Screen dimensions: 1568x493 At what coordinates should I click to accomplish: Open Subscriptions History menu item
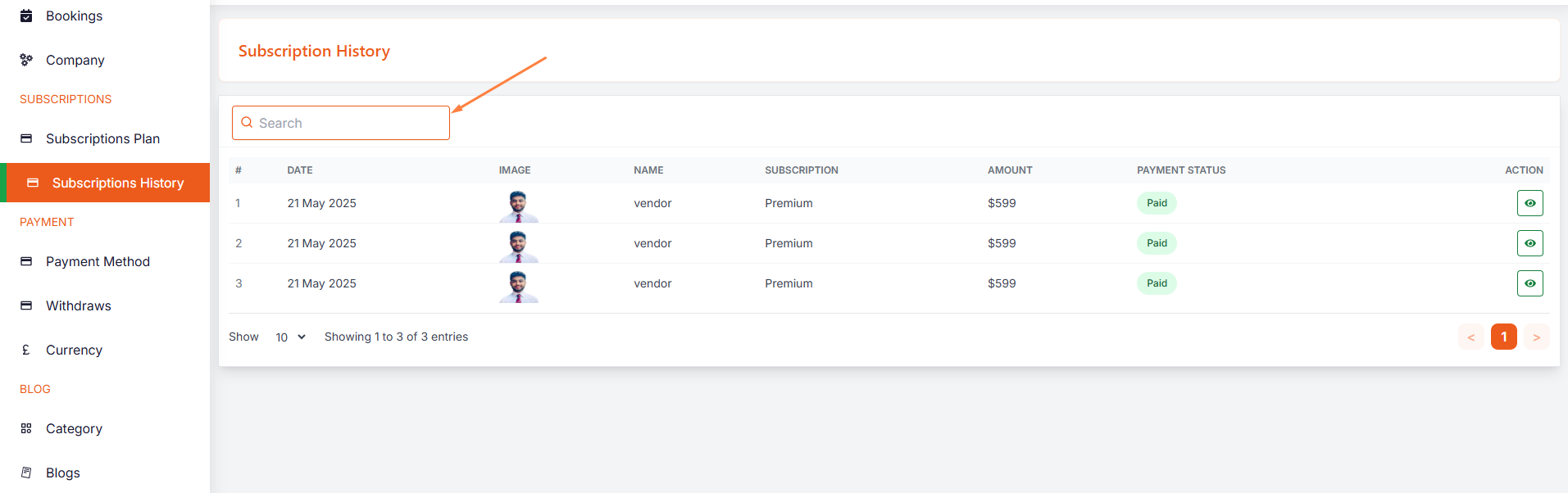(117, 183)
